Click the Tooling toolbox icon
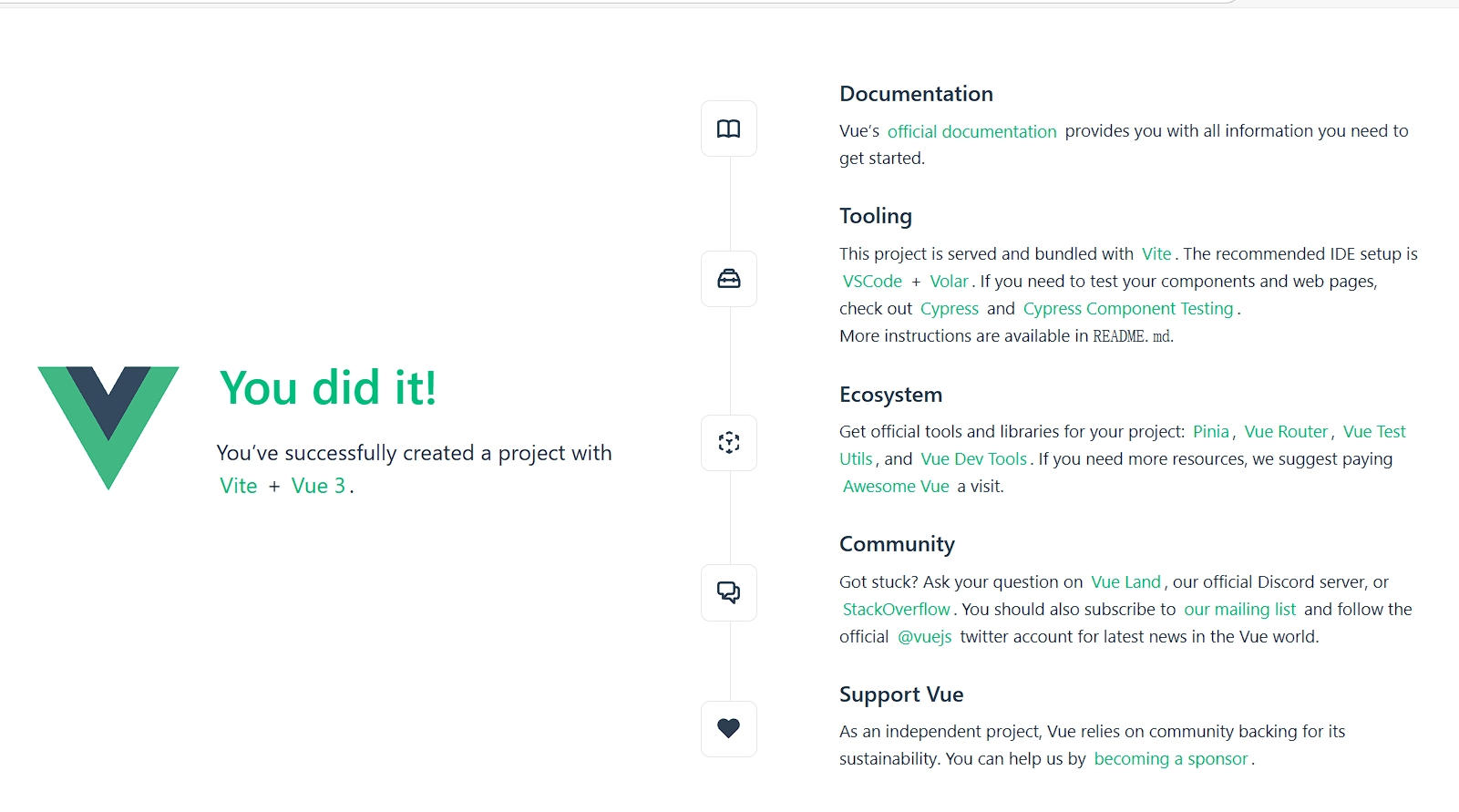Screen dimensions: 1459x812 (729, 279)
